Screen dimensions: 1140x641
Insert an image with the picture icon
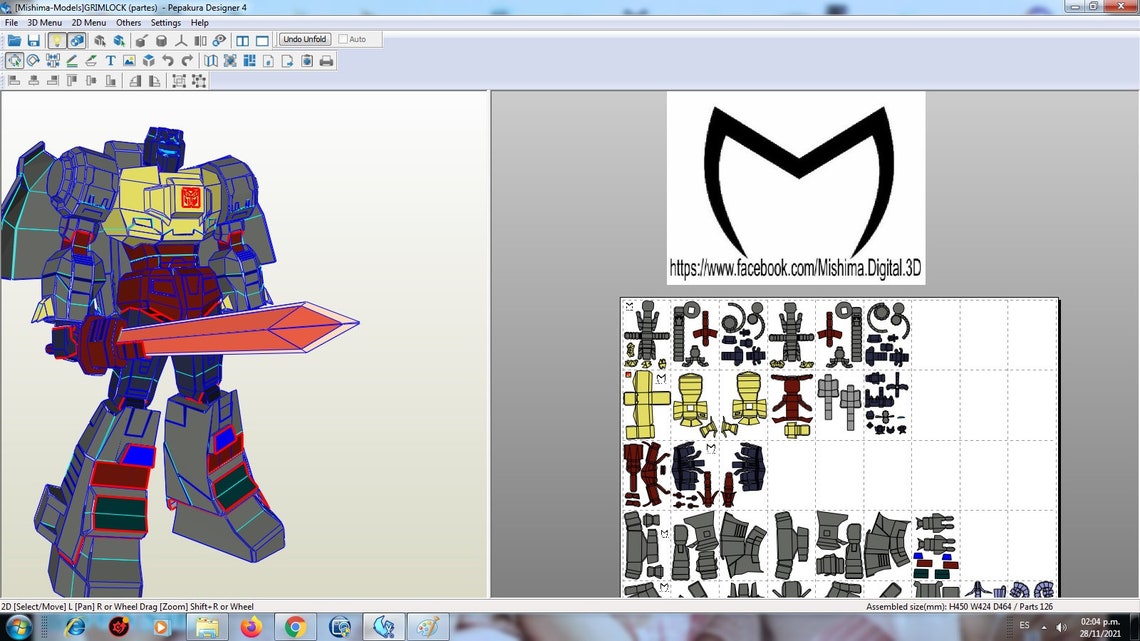pos(129,60)
